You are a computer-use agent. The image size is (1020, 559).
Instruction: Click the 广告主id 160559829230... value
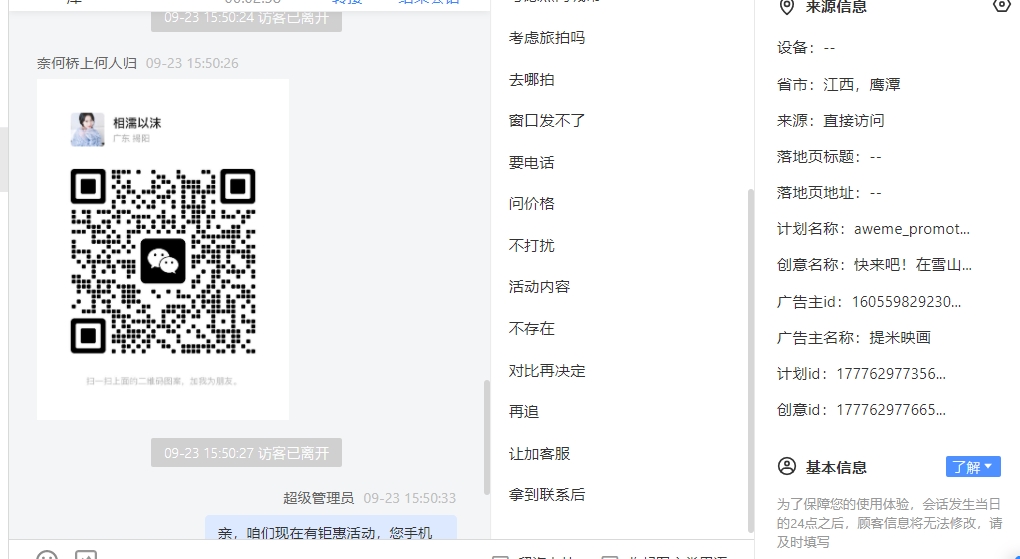coord(906,301)
